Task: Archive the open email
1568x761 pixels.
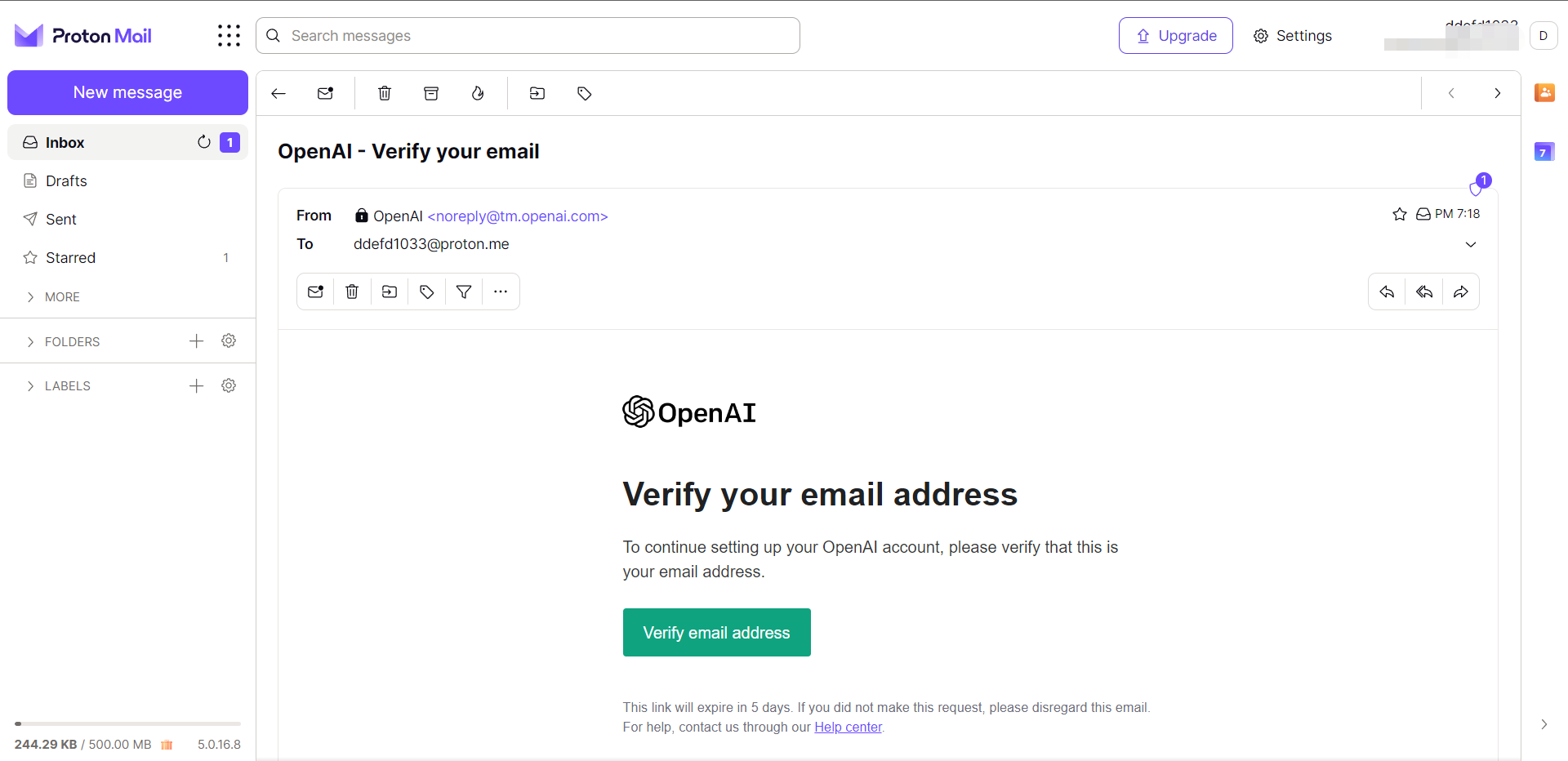Action: click(431, 93)
